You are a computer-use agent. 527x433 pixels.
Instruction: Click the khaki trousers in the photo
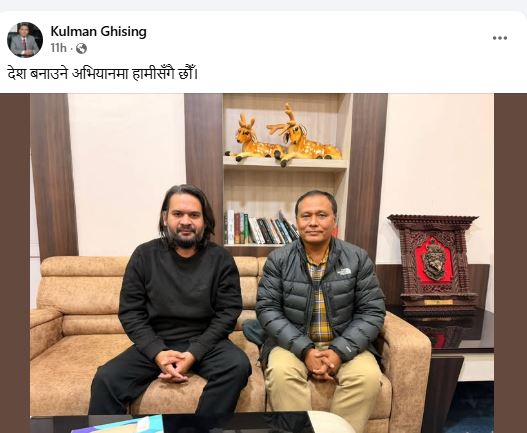click(x=324, y=387)
